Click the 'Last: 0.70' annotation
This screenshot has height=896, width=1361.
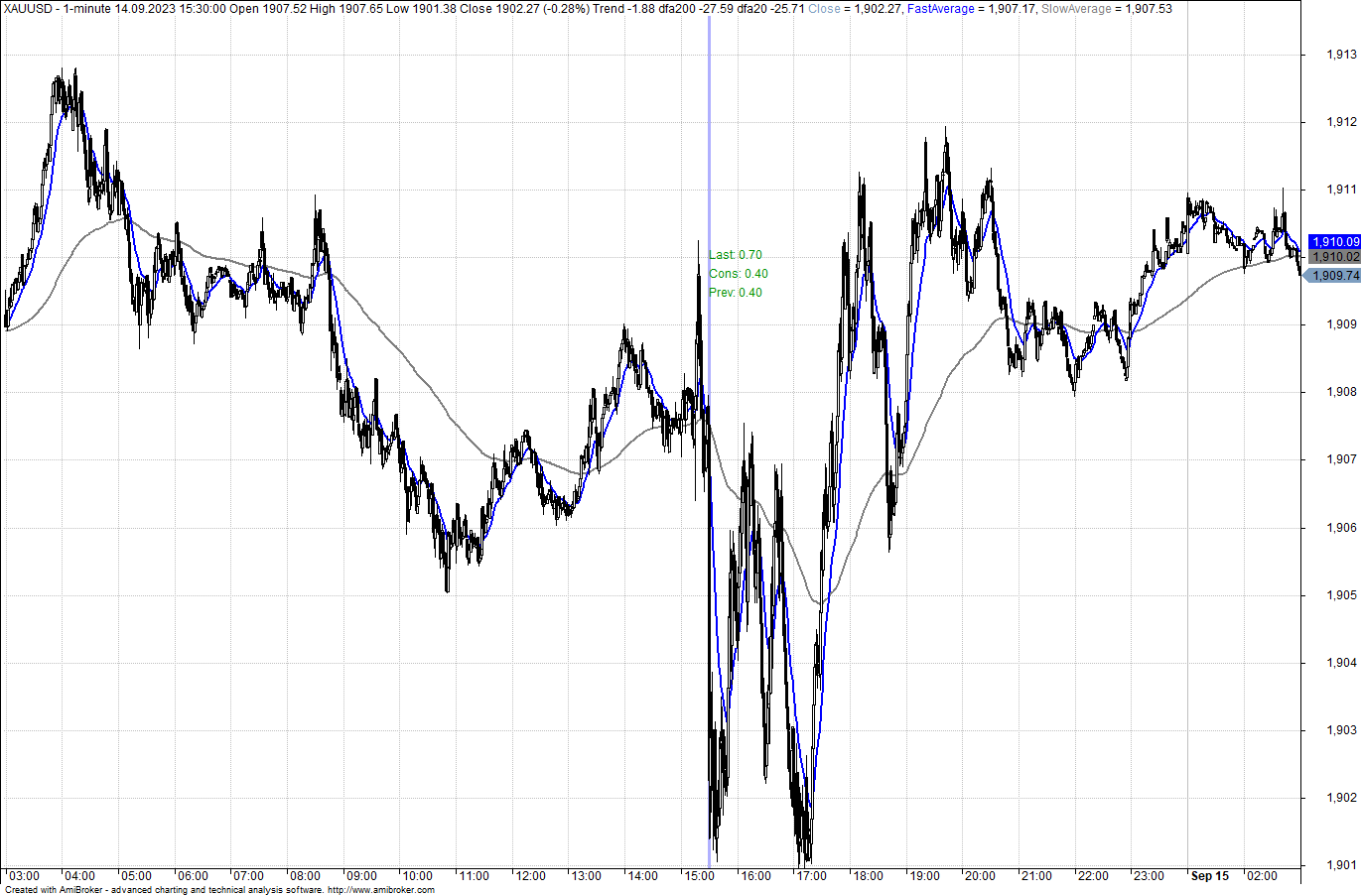coord(736,255)
